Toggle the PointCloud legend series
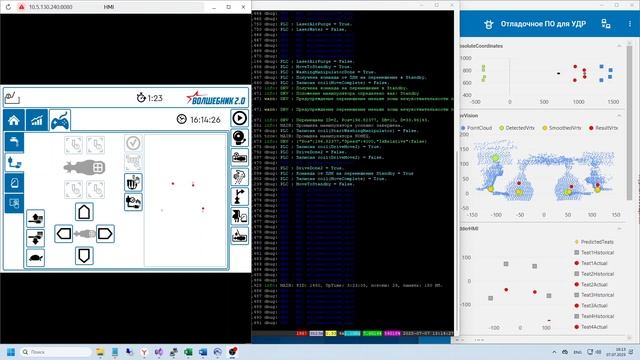The image size is (640, 360). tap(476, 128)
